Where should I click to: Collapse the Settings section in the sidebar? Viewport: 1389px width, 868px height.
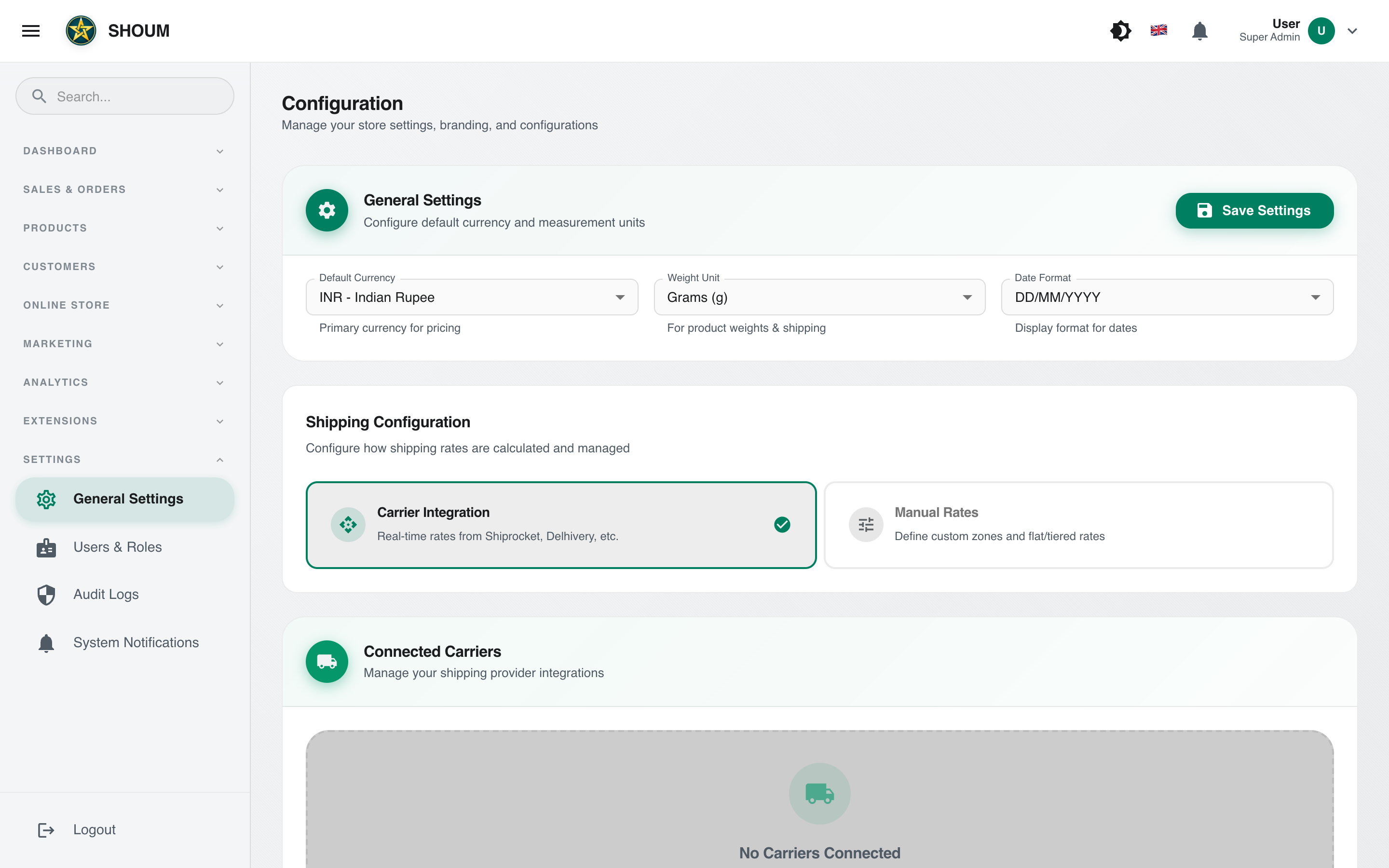(x=220, y=459)
